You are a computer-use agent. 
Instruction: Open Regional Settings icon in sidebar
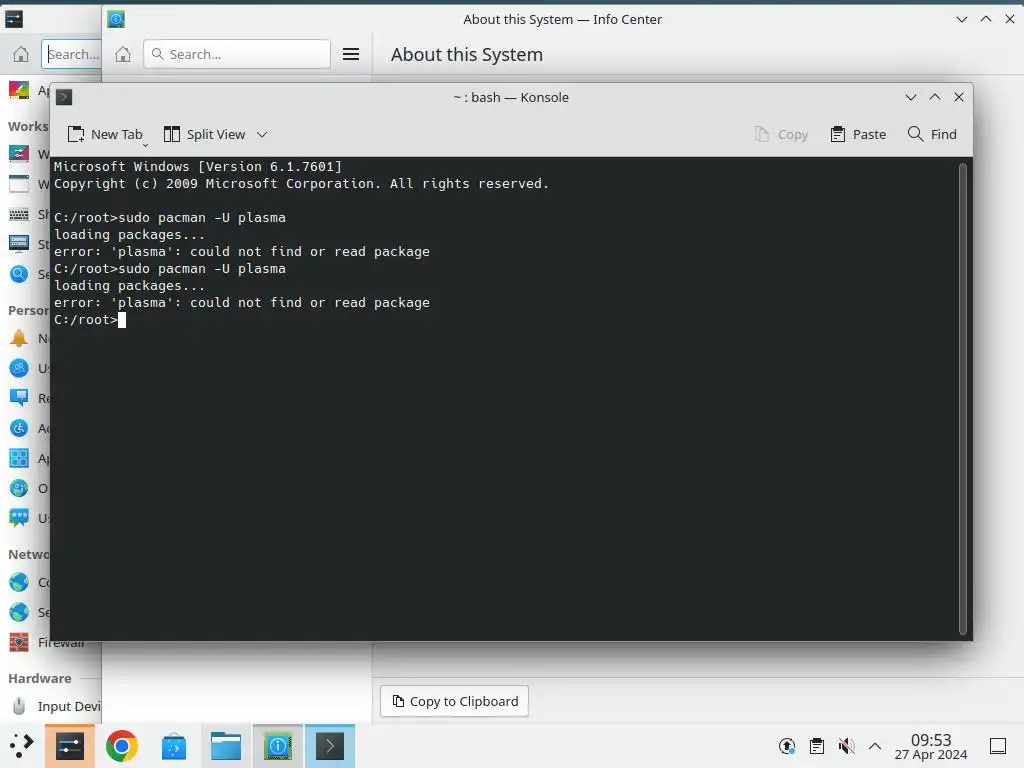tap(19, 398)
